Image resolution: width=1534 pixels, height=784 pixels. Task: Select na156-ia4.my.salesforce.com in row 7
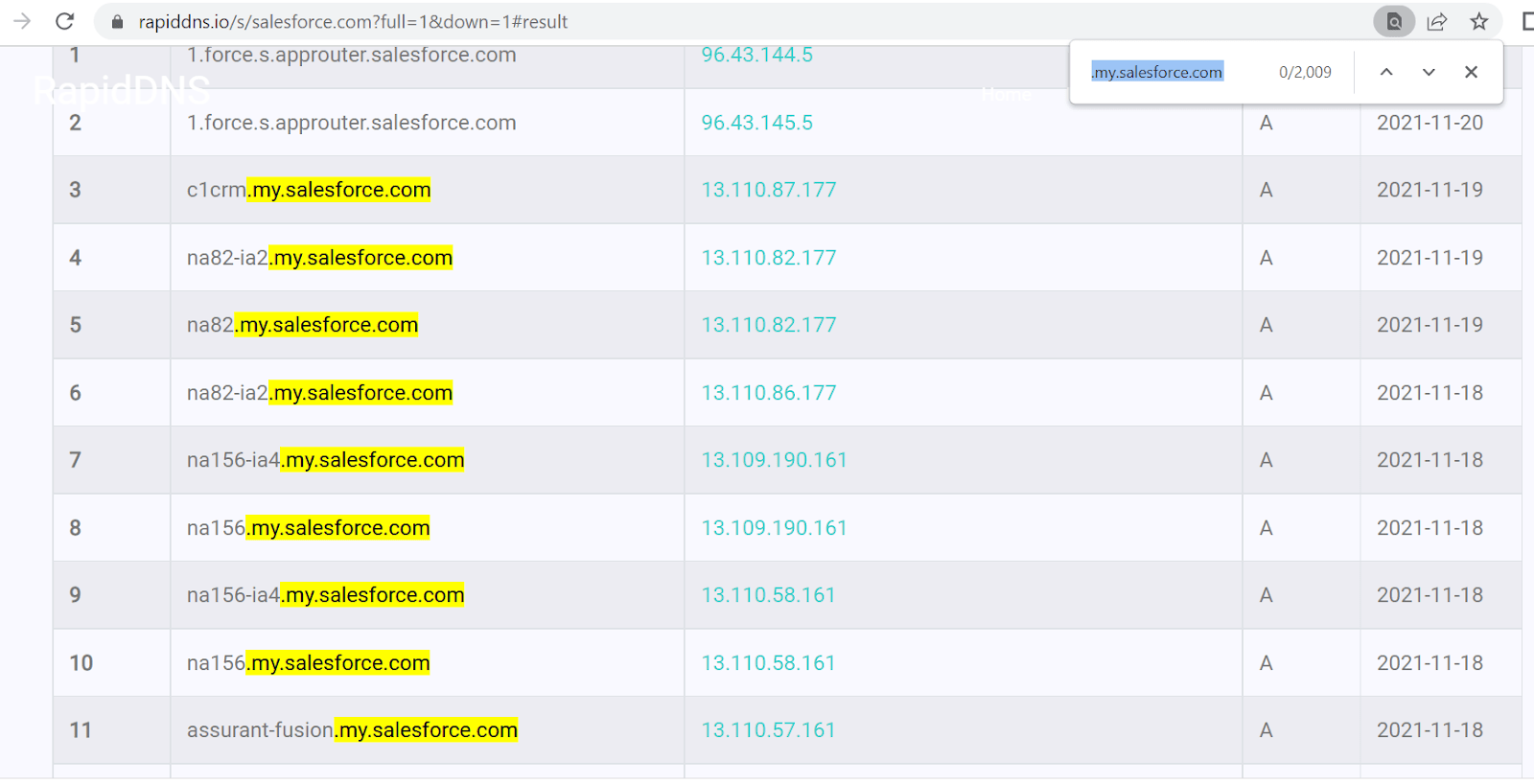[x=325, y=460]
